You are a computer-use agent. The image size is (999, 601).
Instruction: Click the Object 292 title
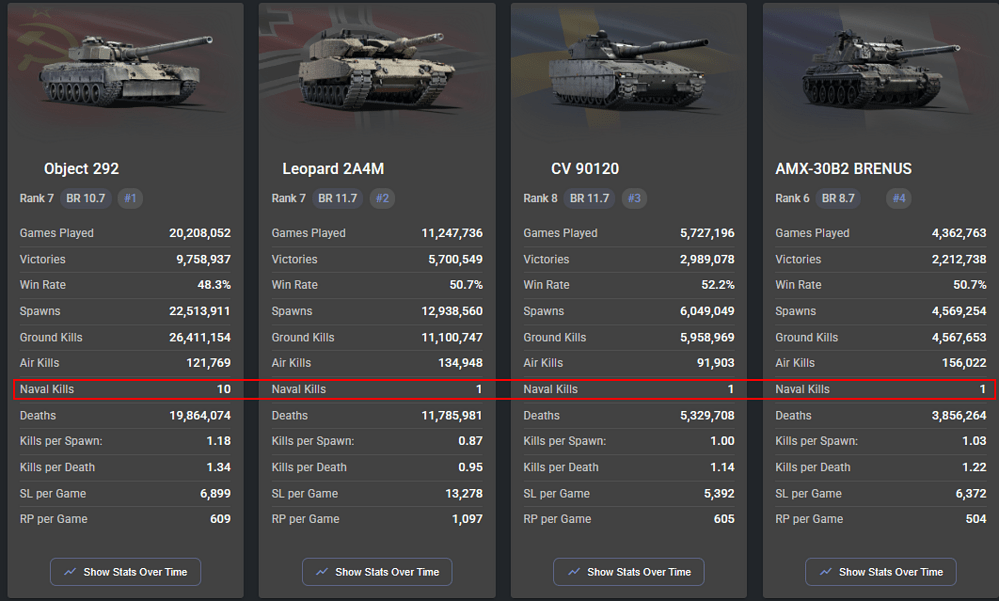pyautogui.click(x=81, y=169)
